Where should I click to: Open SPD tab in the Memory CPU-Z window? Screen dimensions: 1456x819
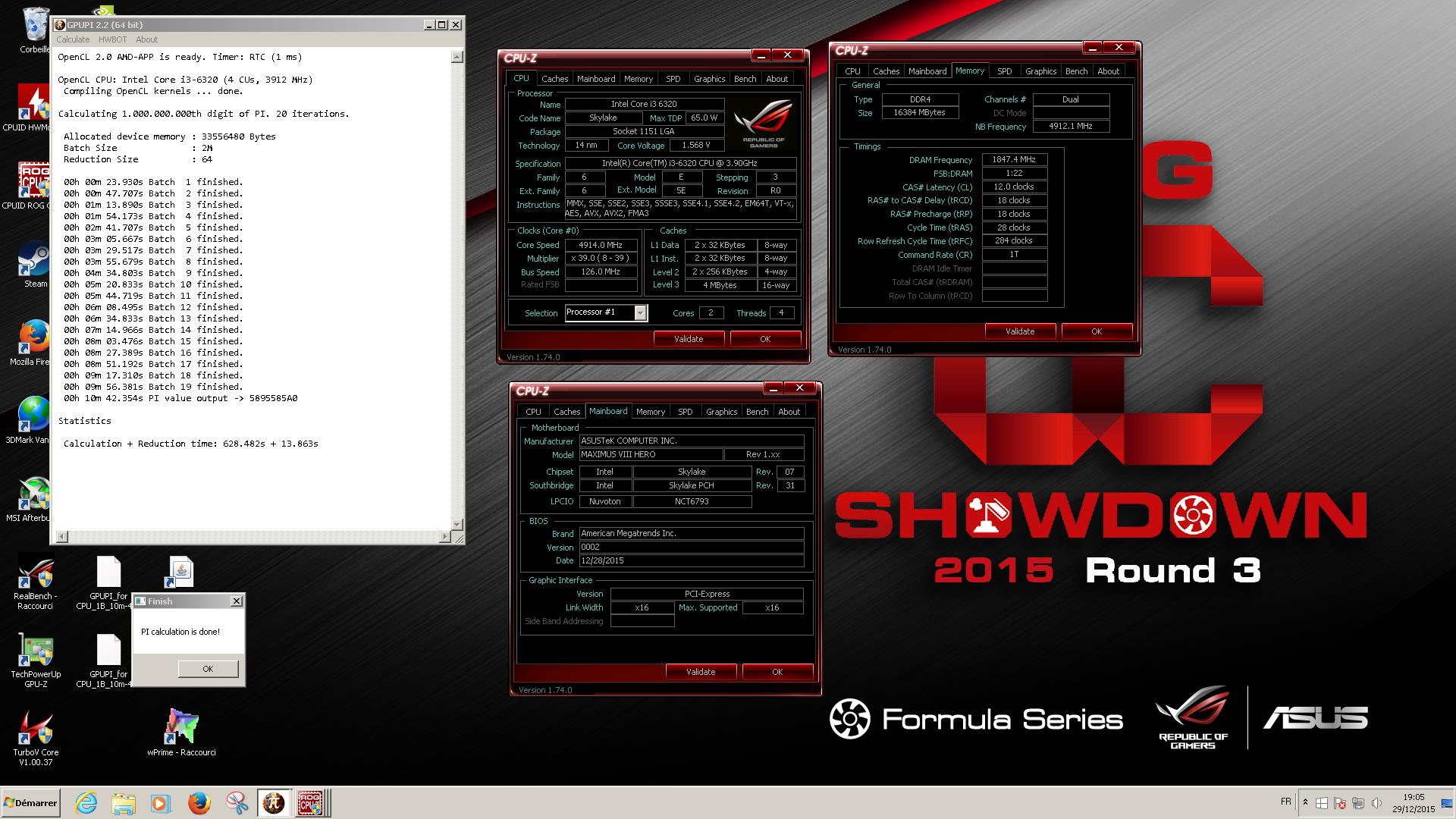pos(1004,71)
